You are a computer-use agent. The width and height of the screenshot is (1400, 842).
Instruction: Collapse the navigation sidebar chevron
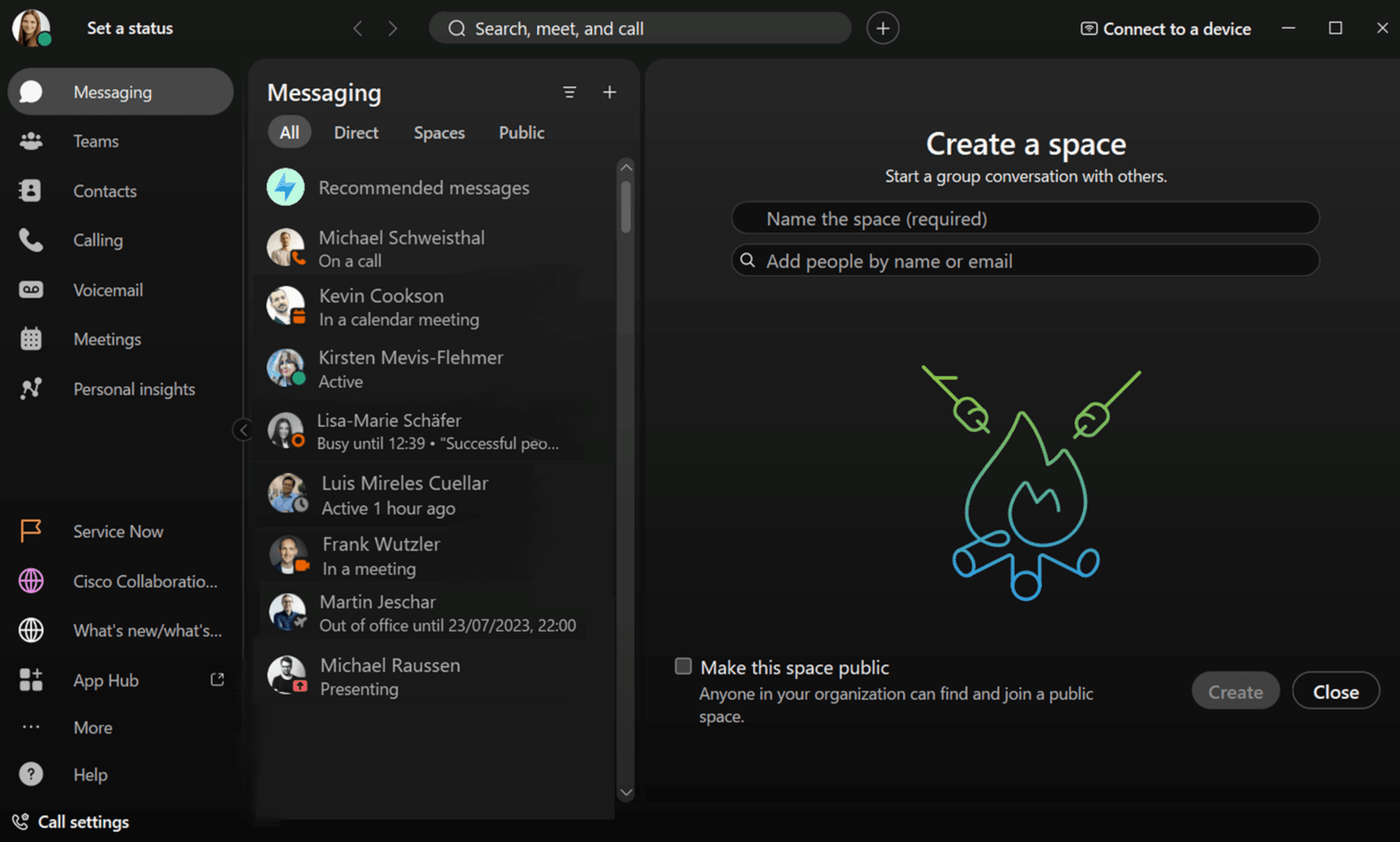243,430
